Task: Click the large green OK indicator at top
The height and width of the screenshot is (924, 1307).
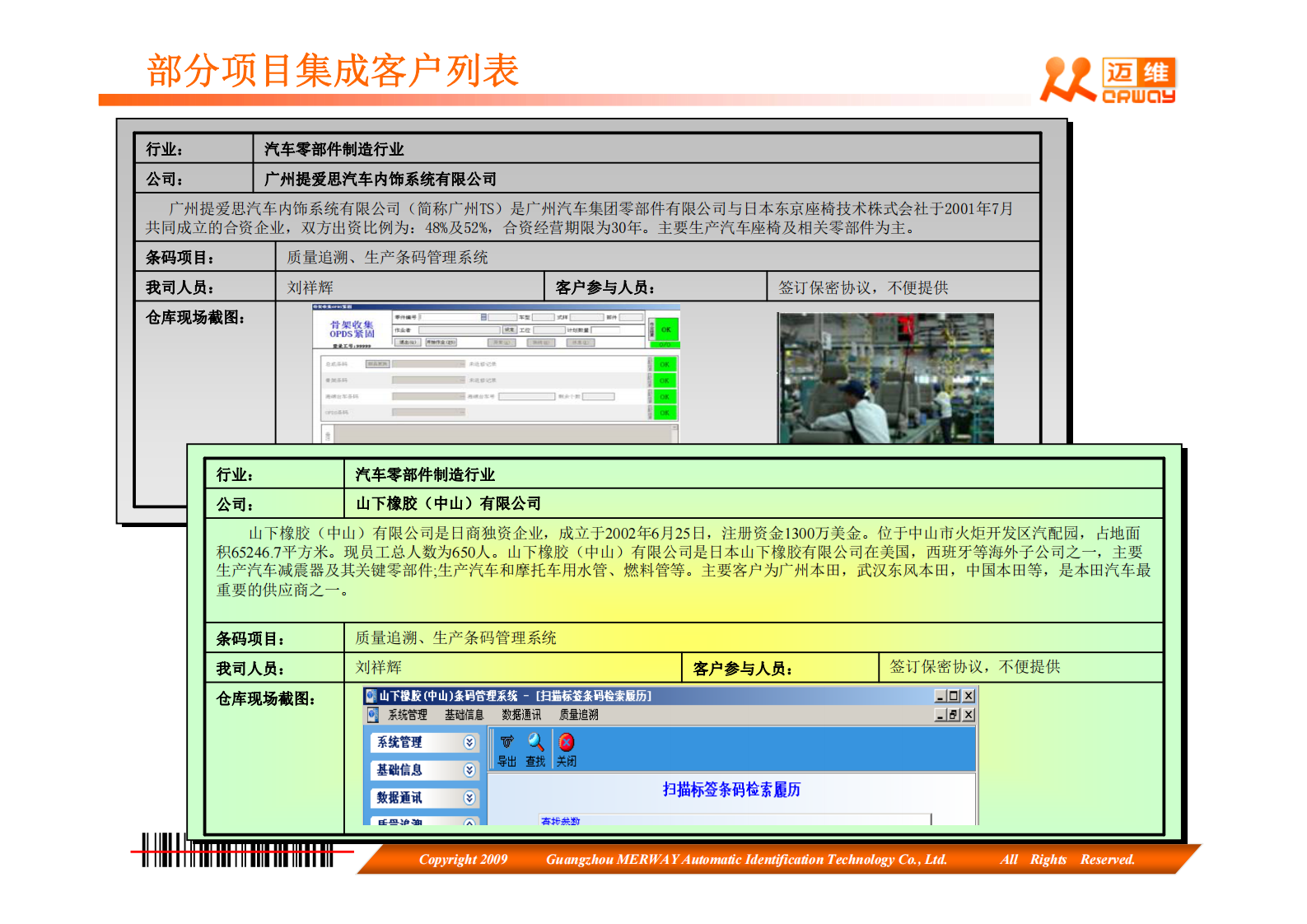Action: [666, 329]
